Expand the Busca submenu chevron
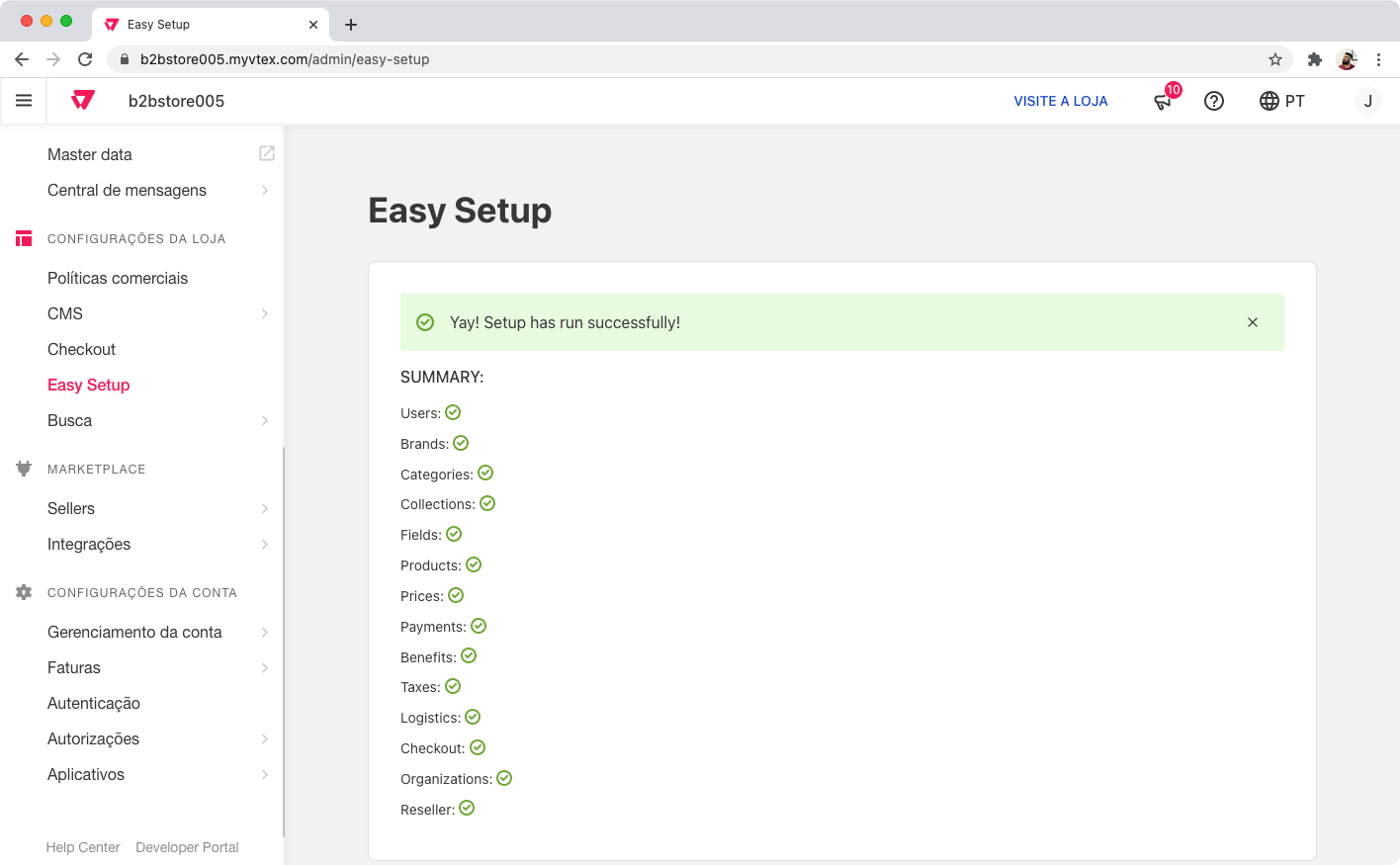1400x865 pixels. point(265,420)
